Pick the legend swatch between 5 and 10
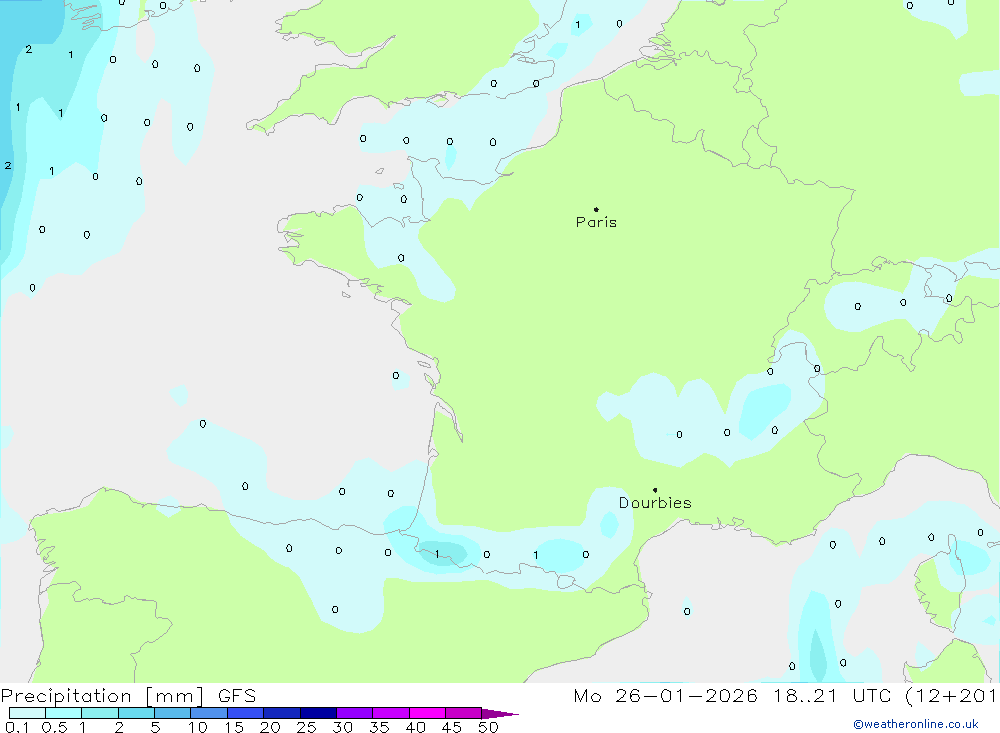1000x733 pixels. coord(173,713)
